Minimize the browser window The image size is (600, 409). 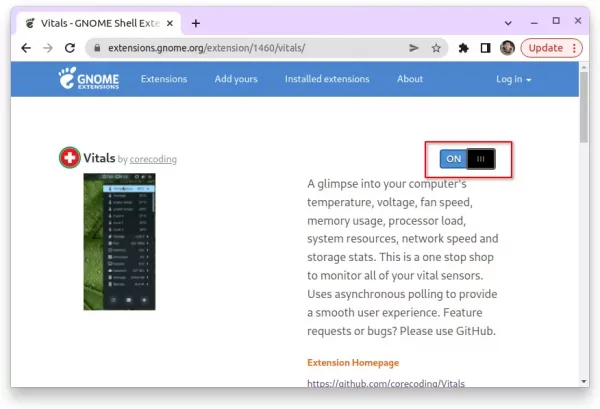(534, 22)
